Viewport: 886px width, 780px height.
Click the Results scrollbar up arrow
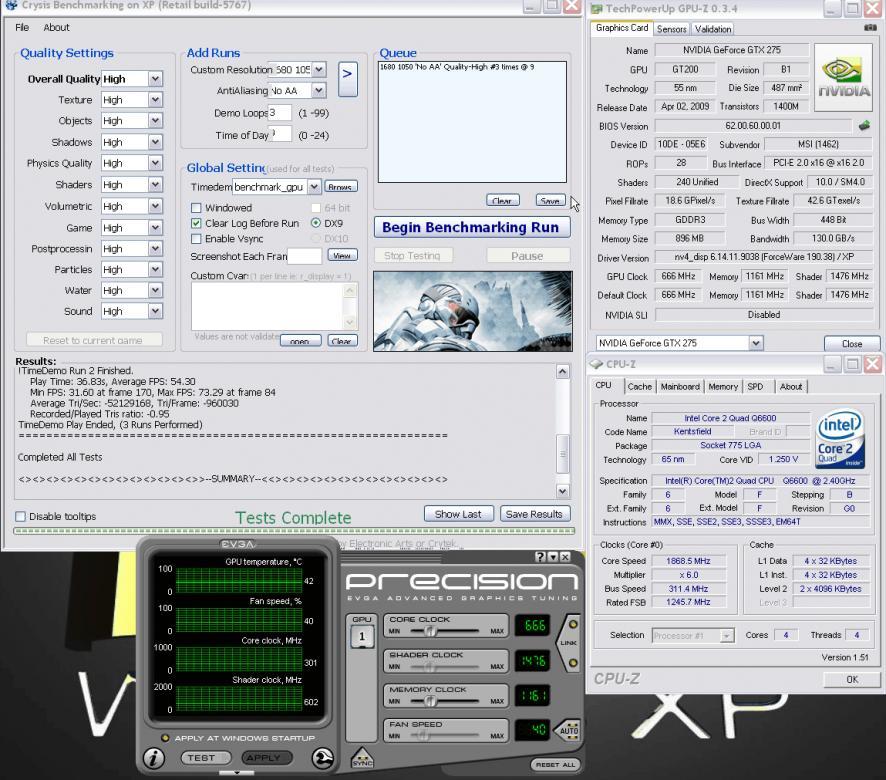click(562, 371)
